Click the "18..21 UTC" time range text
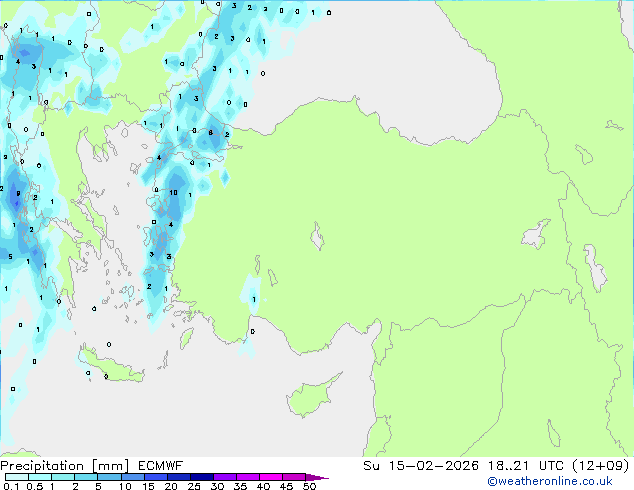The height and width of the screenshot is (490, 634). [x=525, y=466]
